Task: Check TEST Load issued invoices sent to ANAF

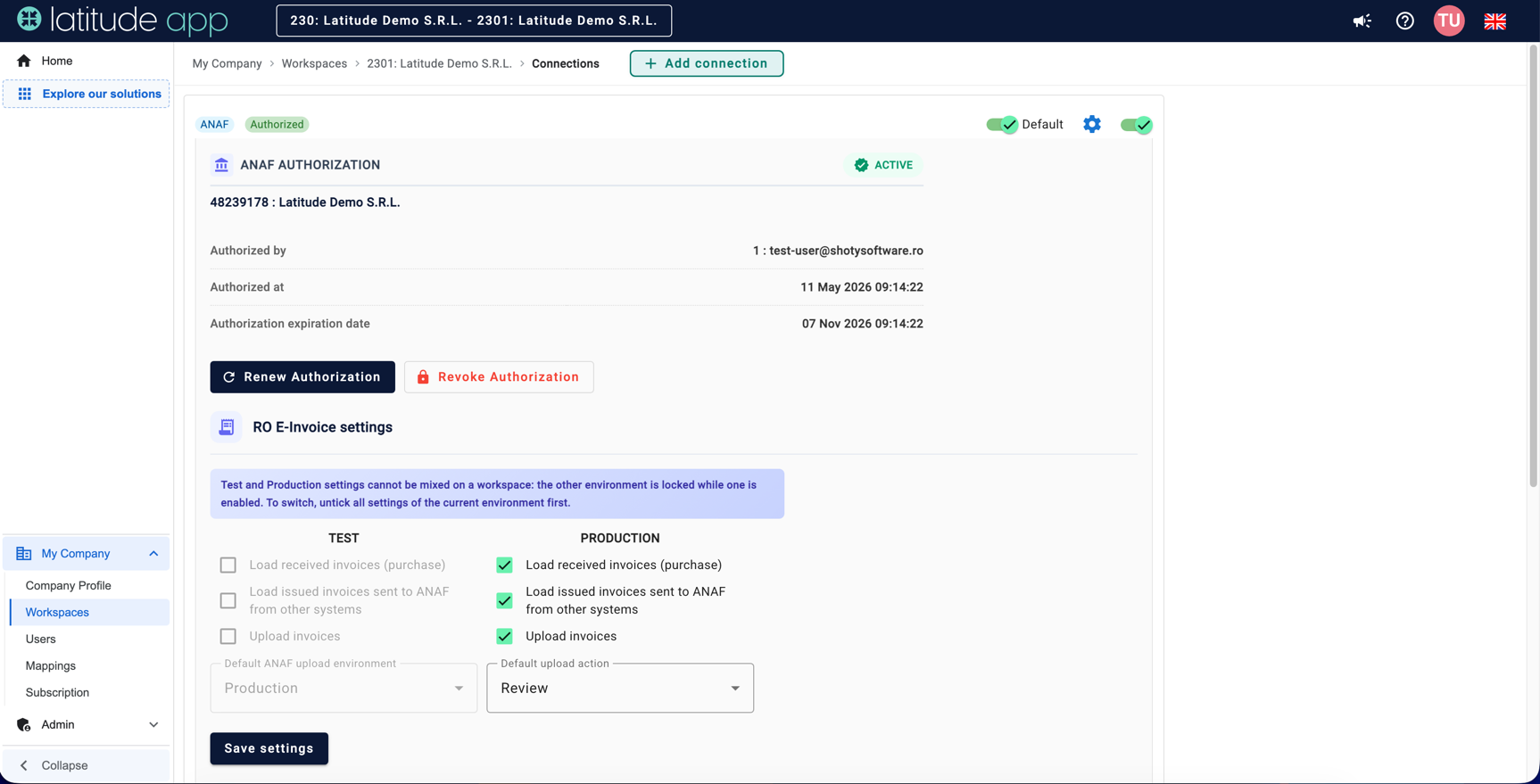Action: pos(228,600)
